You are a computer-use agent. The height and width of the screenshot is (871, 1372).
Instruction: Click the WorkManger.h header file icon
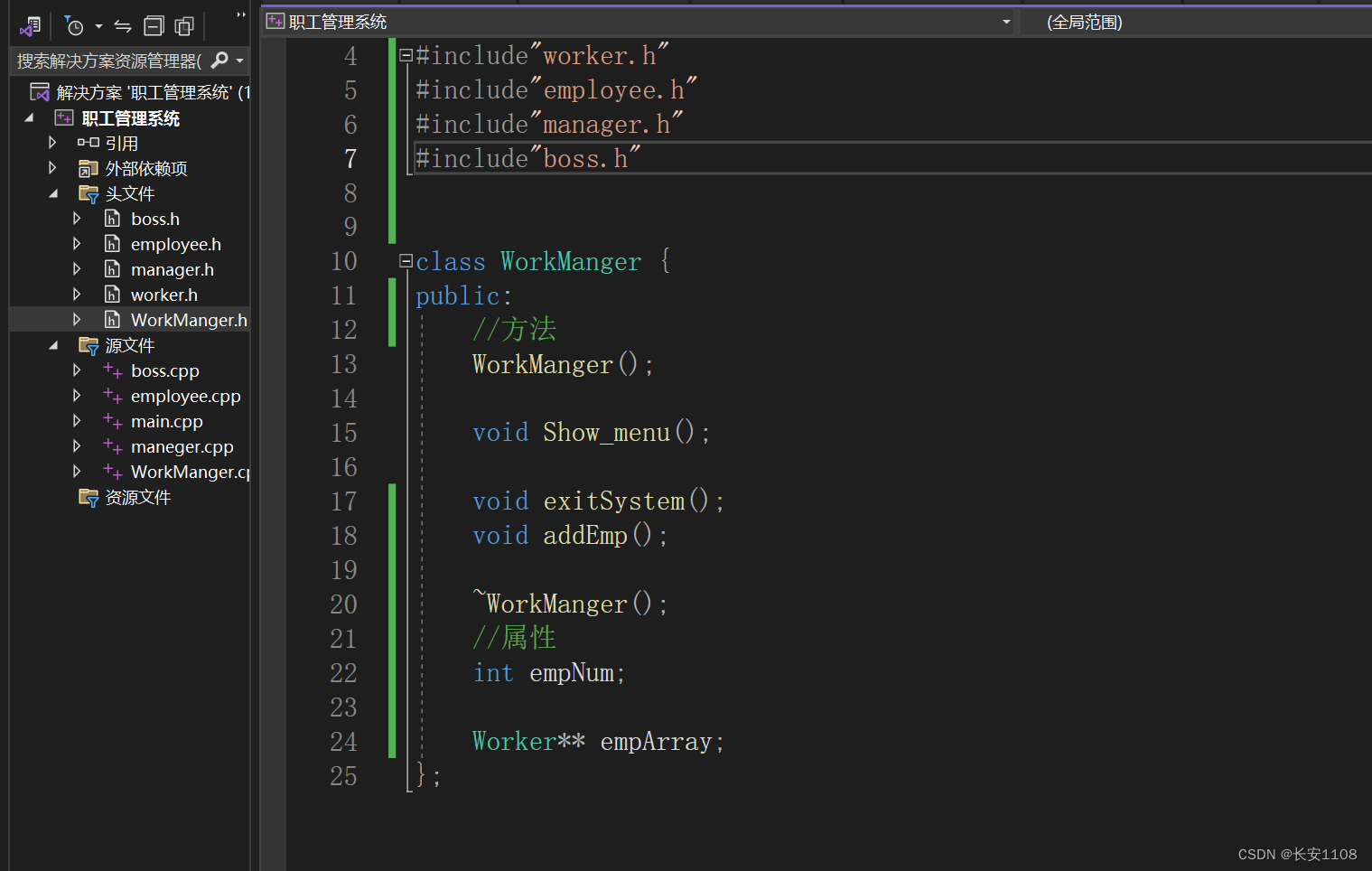[x=112, y=320]
